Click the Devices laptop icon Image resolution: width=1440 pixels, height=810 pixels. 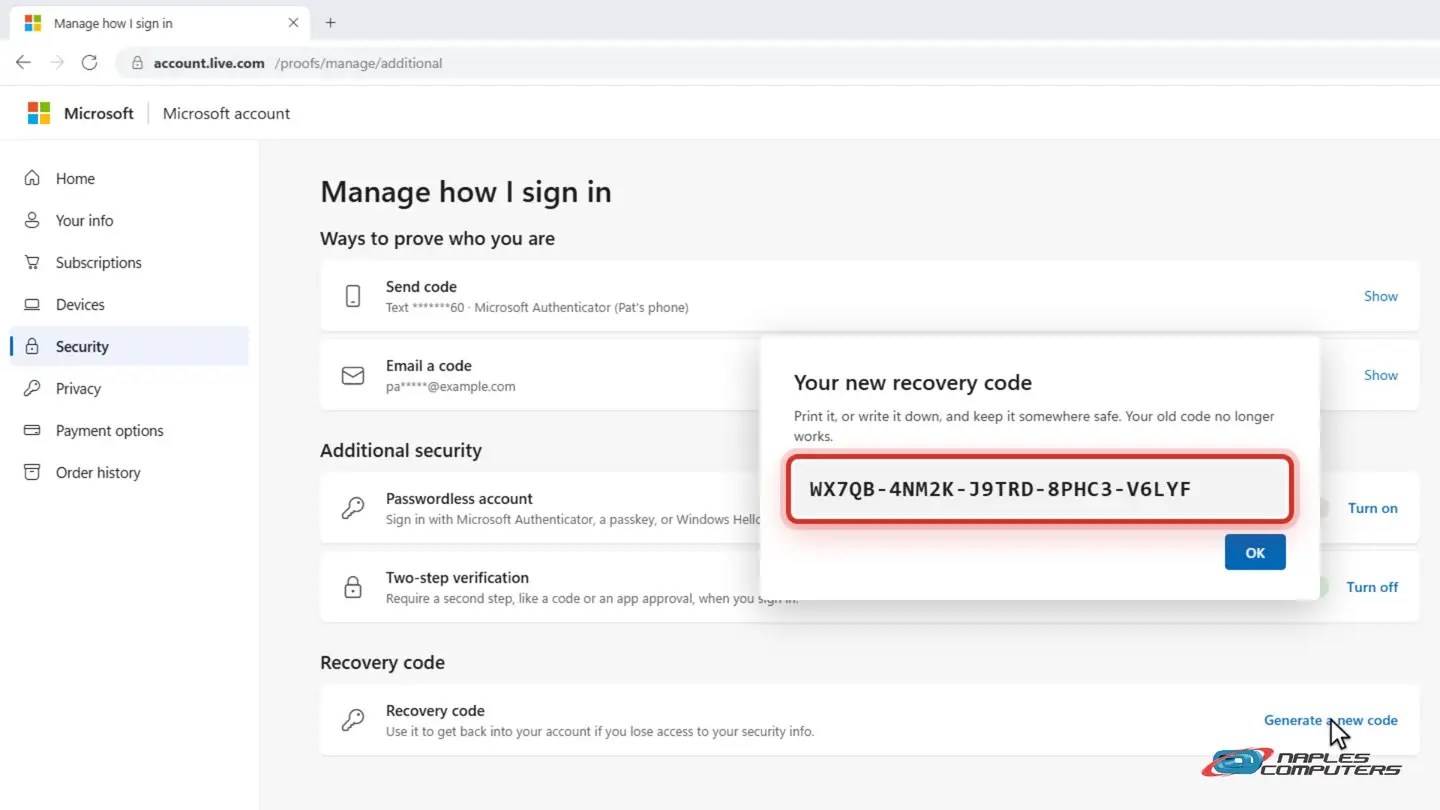click(x=32, y=304)
